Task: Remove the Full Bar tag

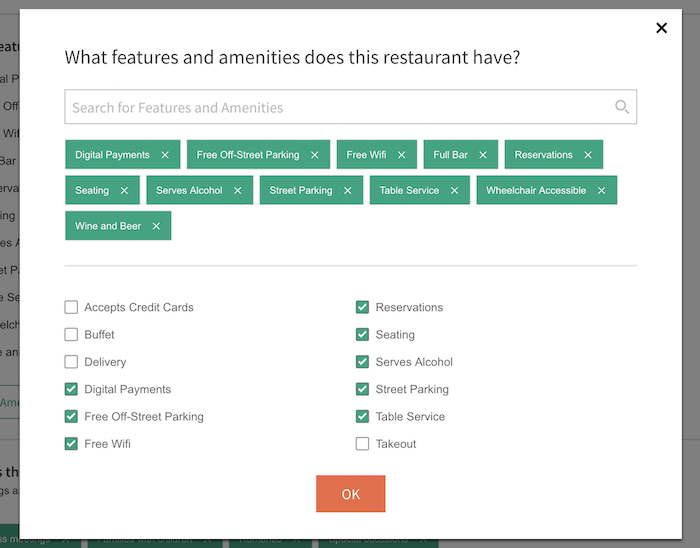Action: point(483,155)
